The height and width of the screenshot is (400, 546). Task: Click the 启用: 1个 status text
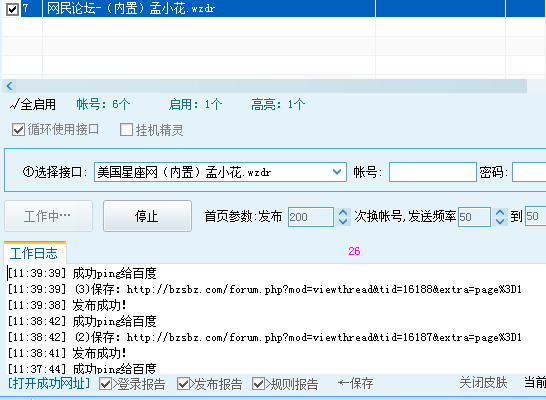click(x=195, y=104)
